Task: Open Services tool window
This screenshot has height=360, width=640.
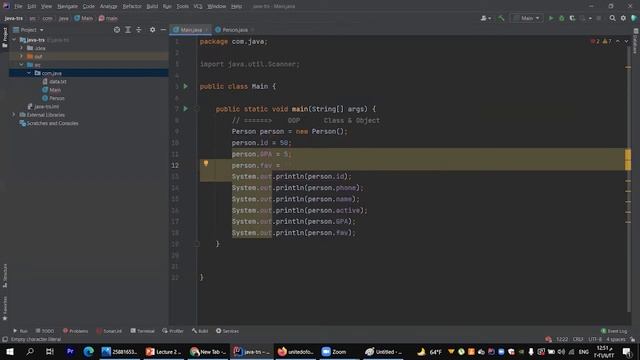Action: pyautogui.click(x=227, y=331)
